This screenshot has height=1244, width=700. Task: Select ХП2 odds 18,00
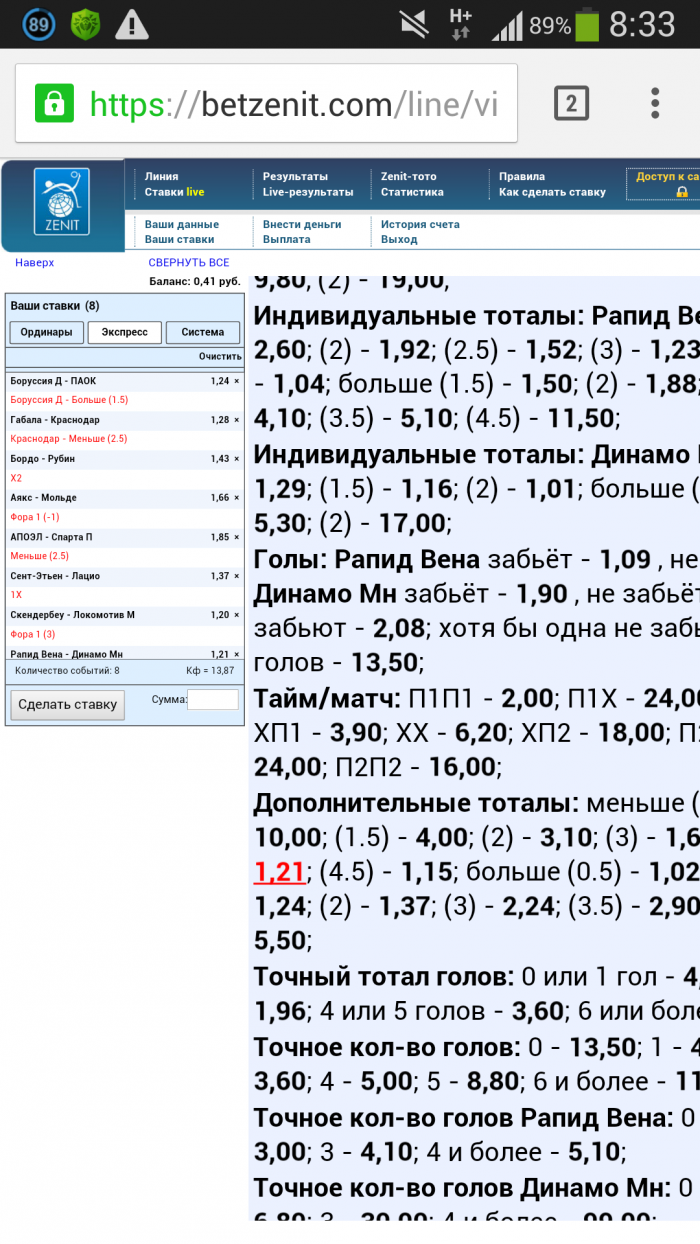(632, 733)
